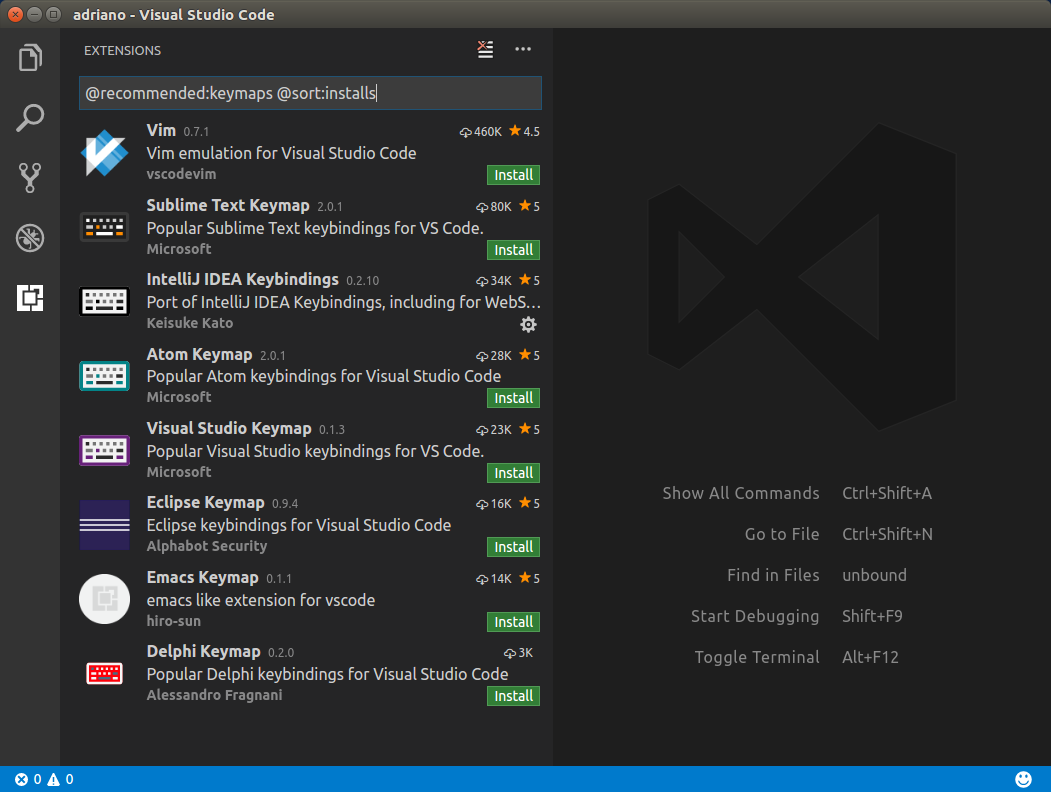The height and width of the screenshot is (792, 1051).
Task: Close the Visual Studio Code window
Action: [x=15, y=14]
